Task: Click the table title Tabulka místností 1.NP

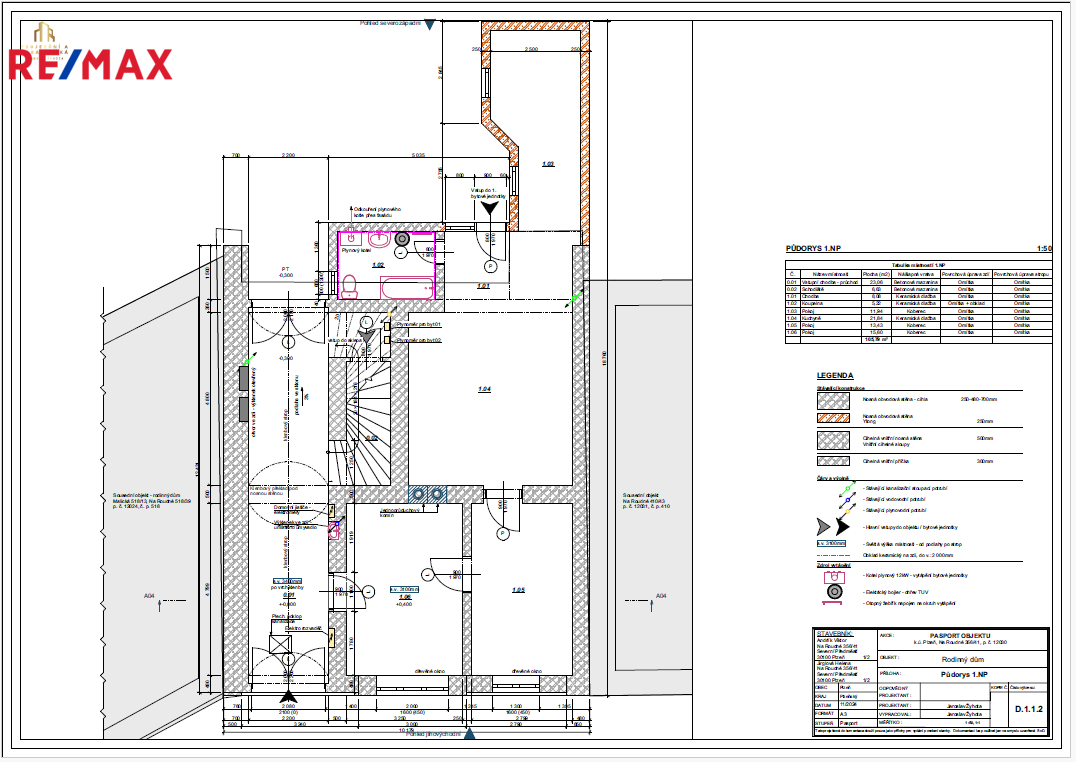Action: 918,264
